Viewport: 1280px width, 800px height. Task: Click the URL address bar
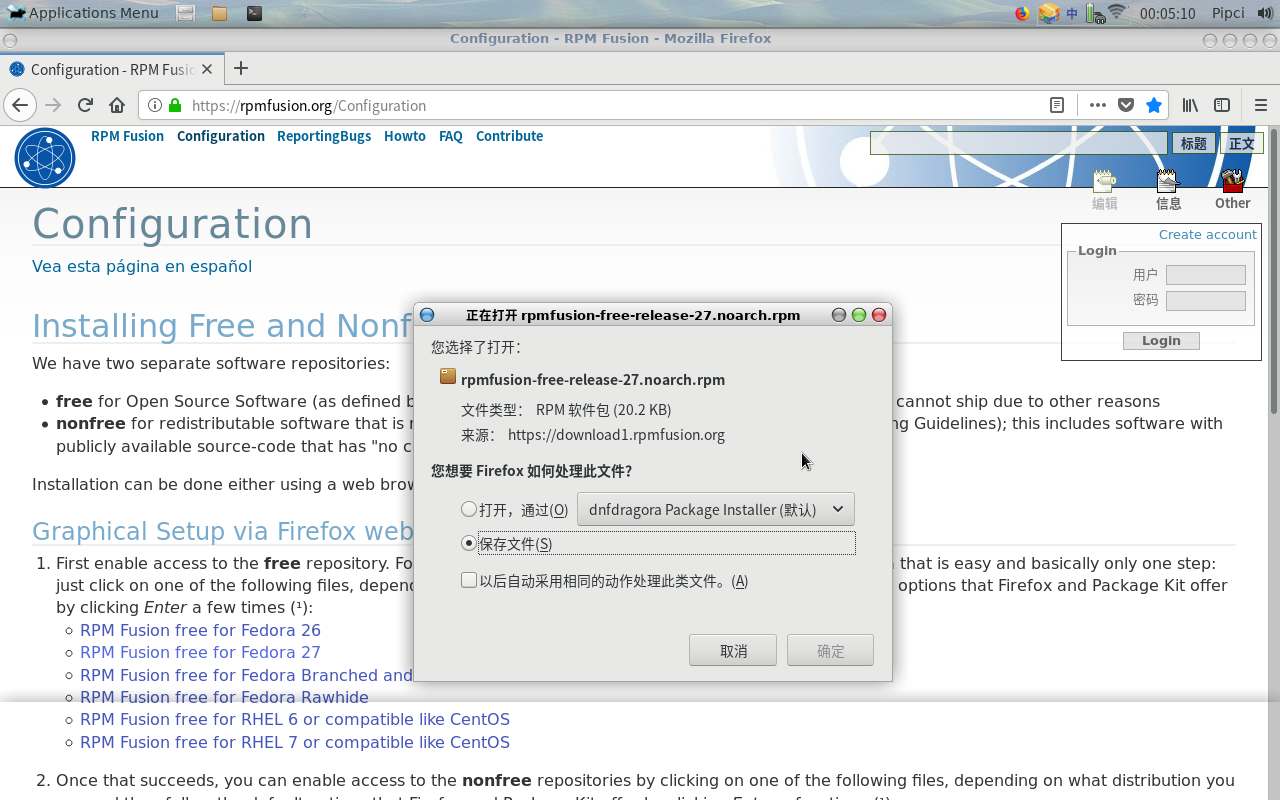point(610,105)
